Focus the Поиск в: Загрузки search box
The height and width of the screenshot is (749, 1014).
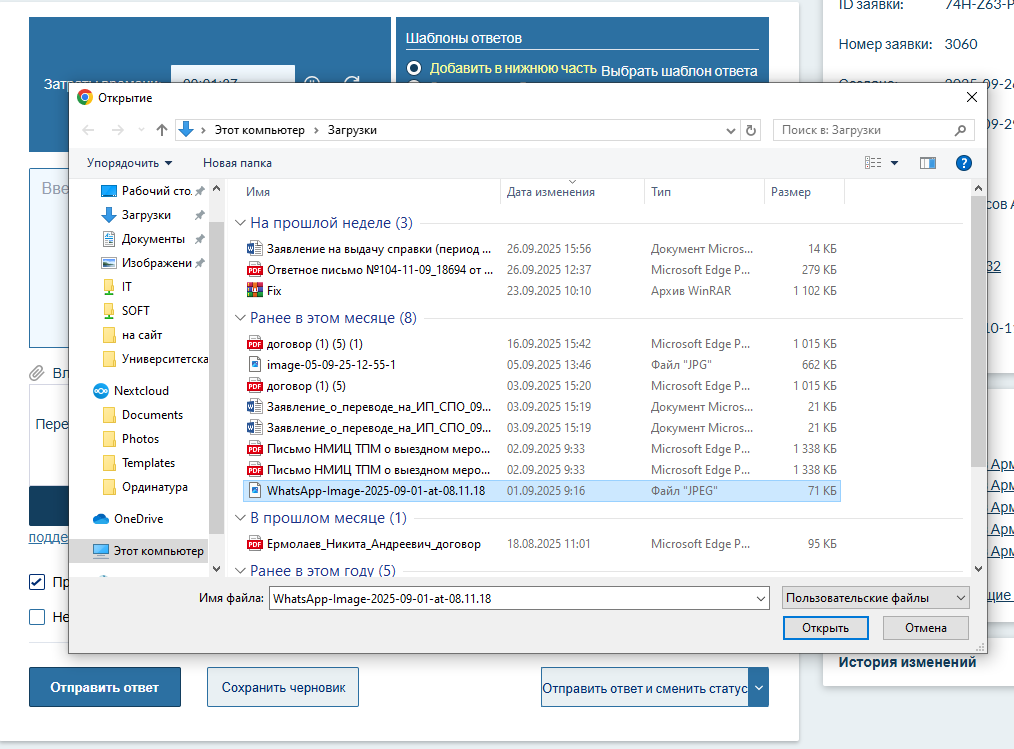click(862, 130)
